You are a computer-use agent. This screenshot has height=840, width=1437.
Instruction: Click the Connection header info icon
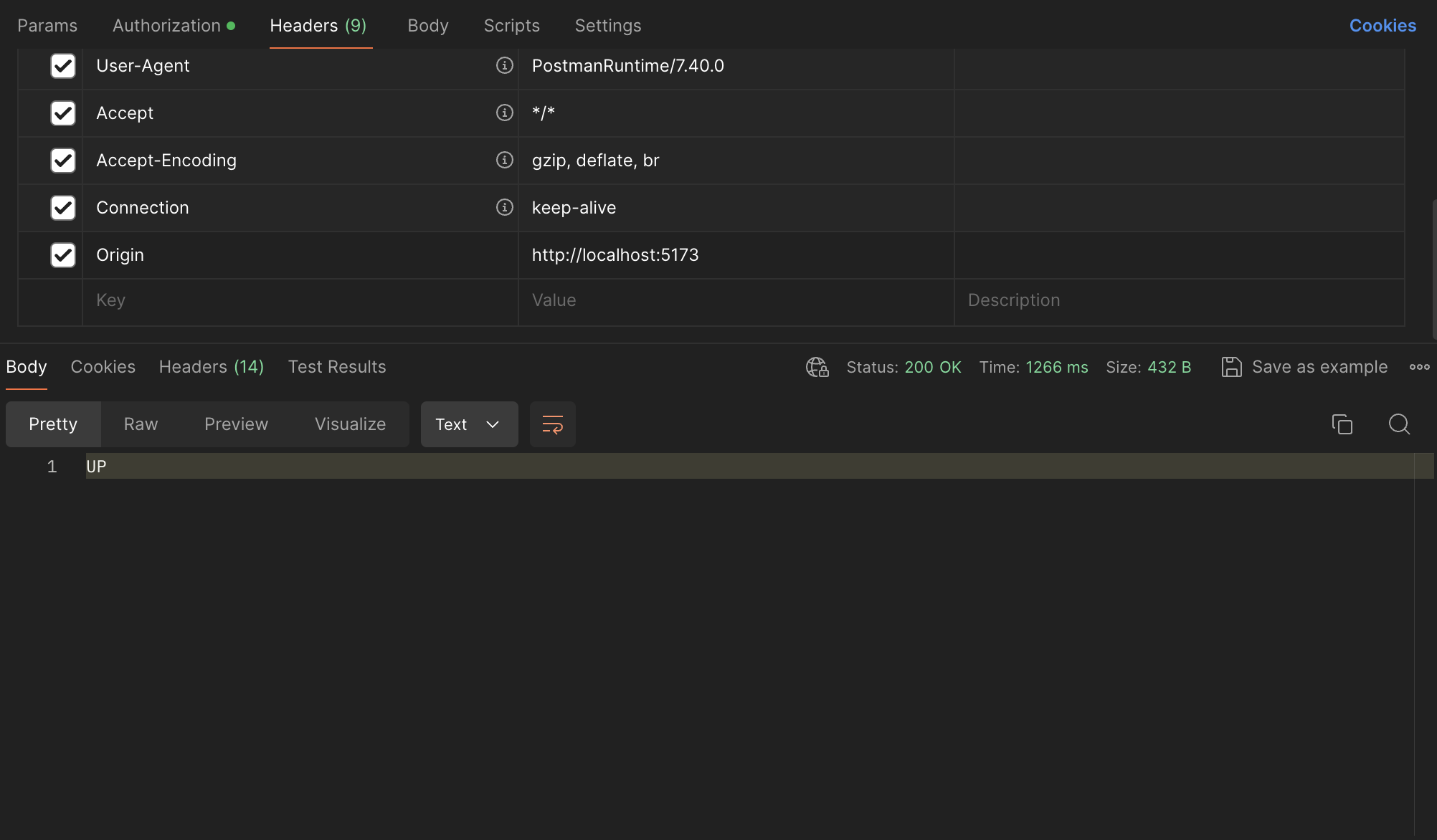tap(505, 207)
